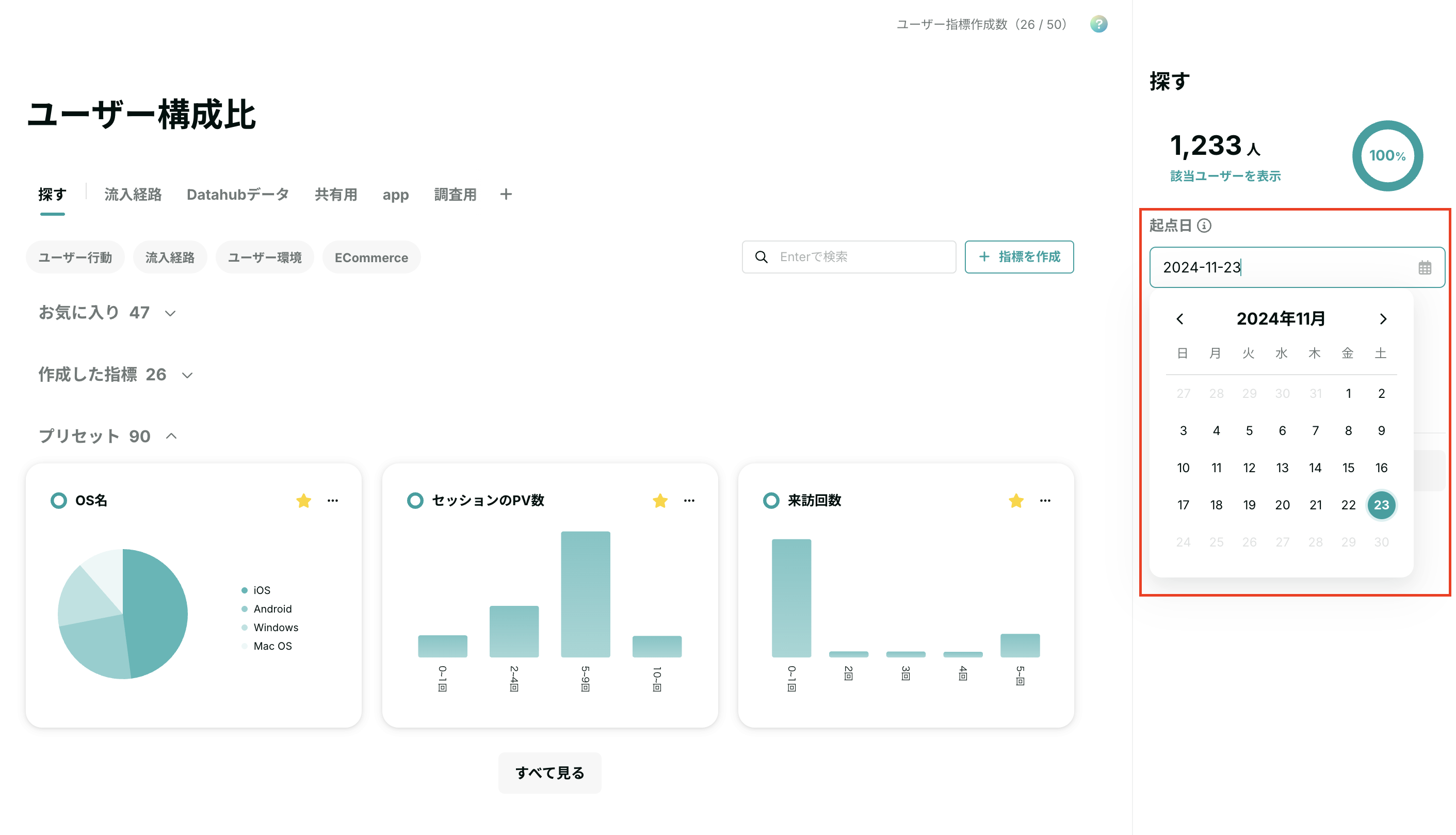Select the セッションのPV数 radio circle
Viewport: 1456px width, 835px height.
click(x=415, y=501)
